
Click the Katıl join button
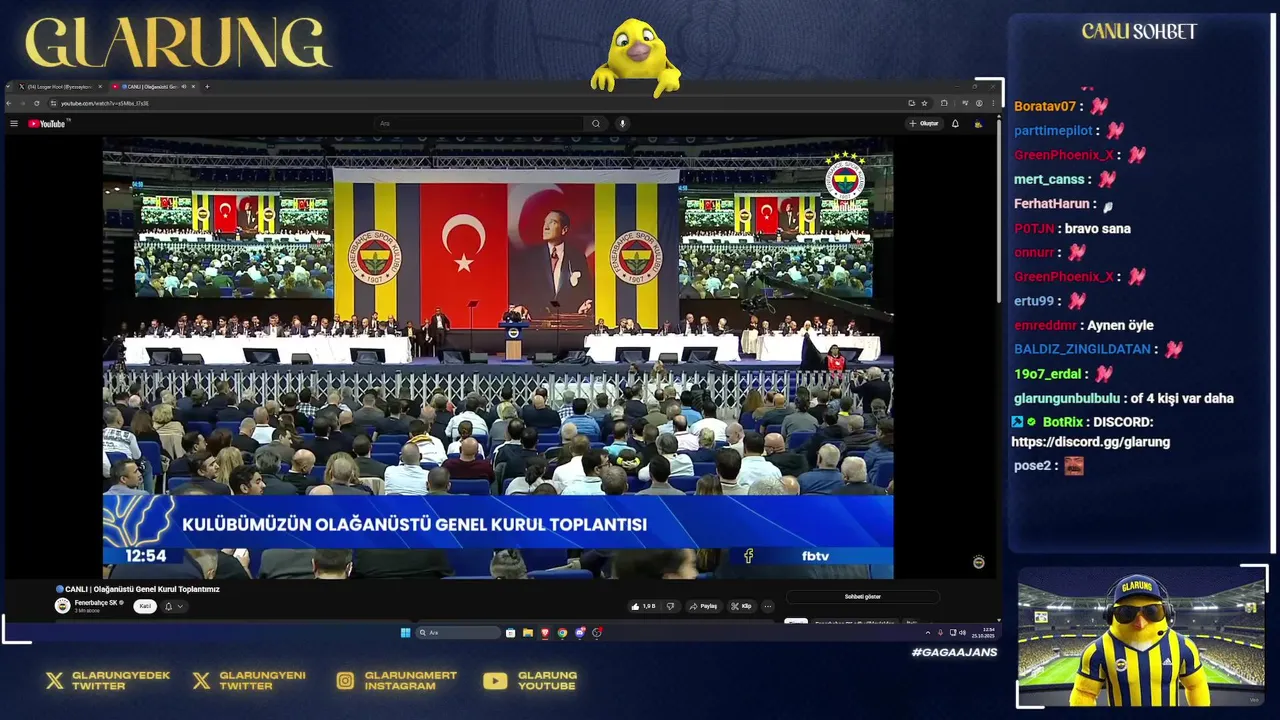[x=145, y=606]
